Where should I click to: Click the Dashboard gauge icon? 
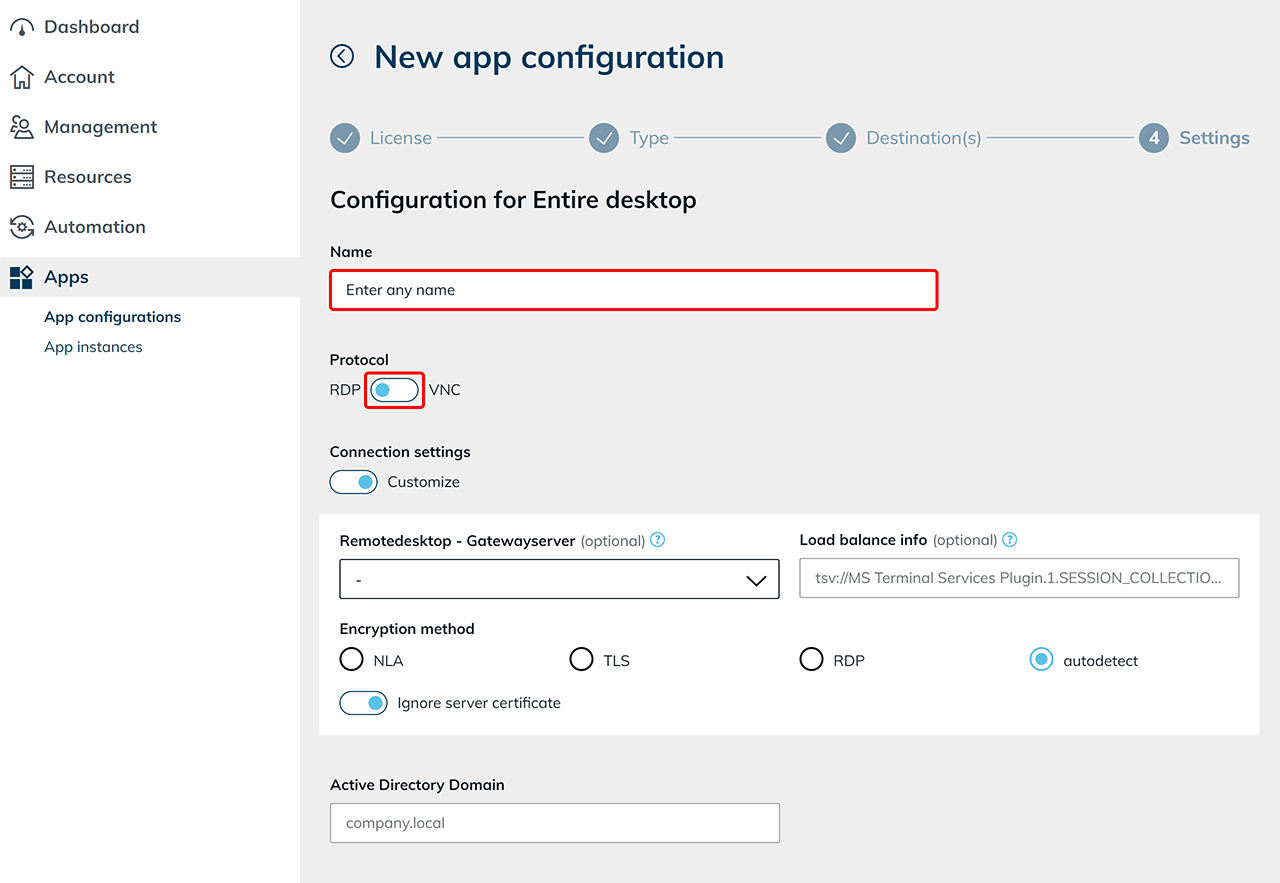(x=22, y=27)
